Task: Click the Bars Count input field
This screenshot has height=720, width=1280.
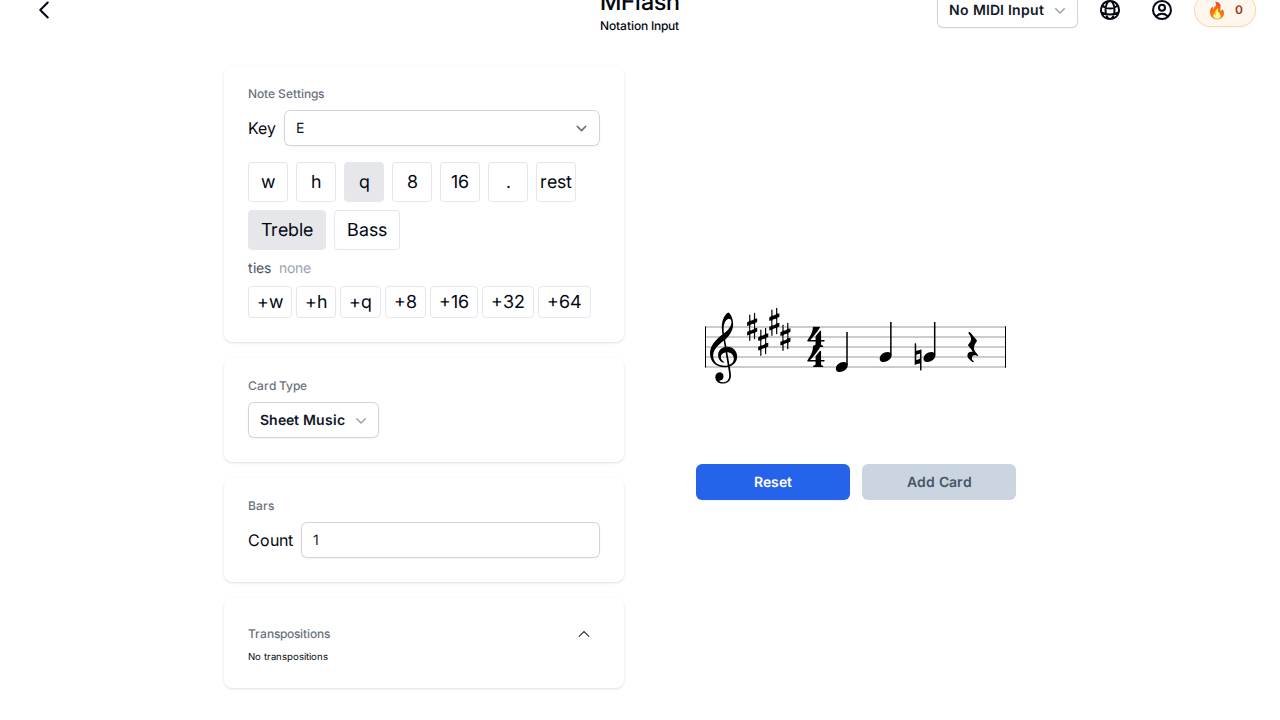Action: pos(450,540)
